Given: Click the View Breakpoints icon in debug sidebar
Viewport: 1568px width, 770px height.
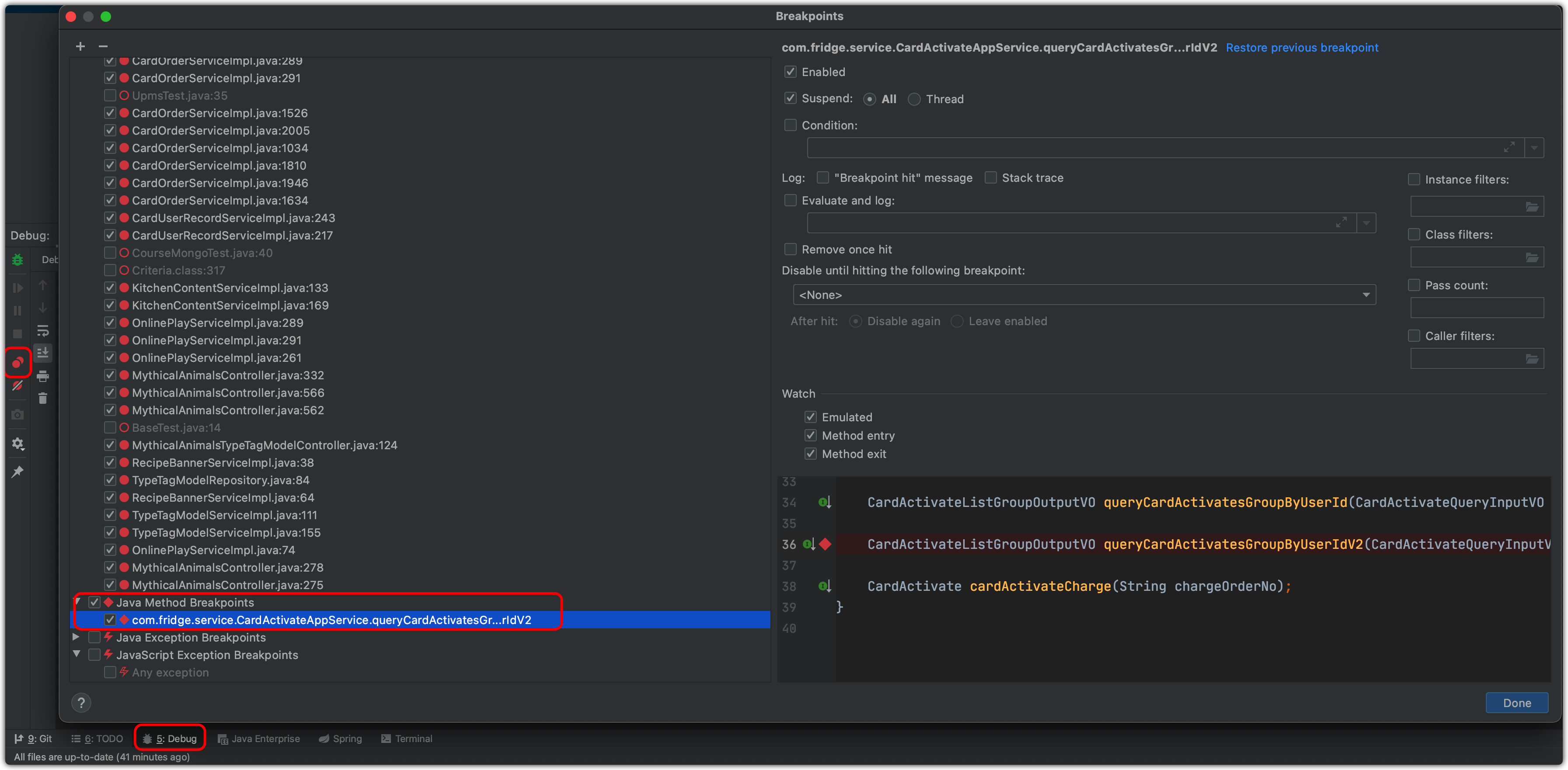Looking at the screenshot, I should click(17, 363).
